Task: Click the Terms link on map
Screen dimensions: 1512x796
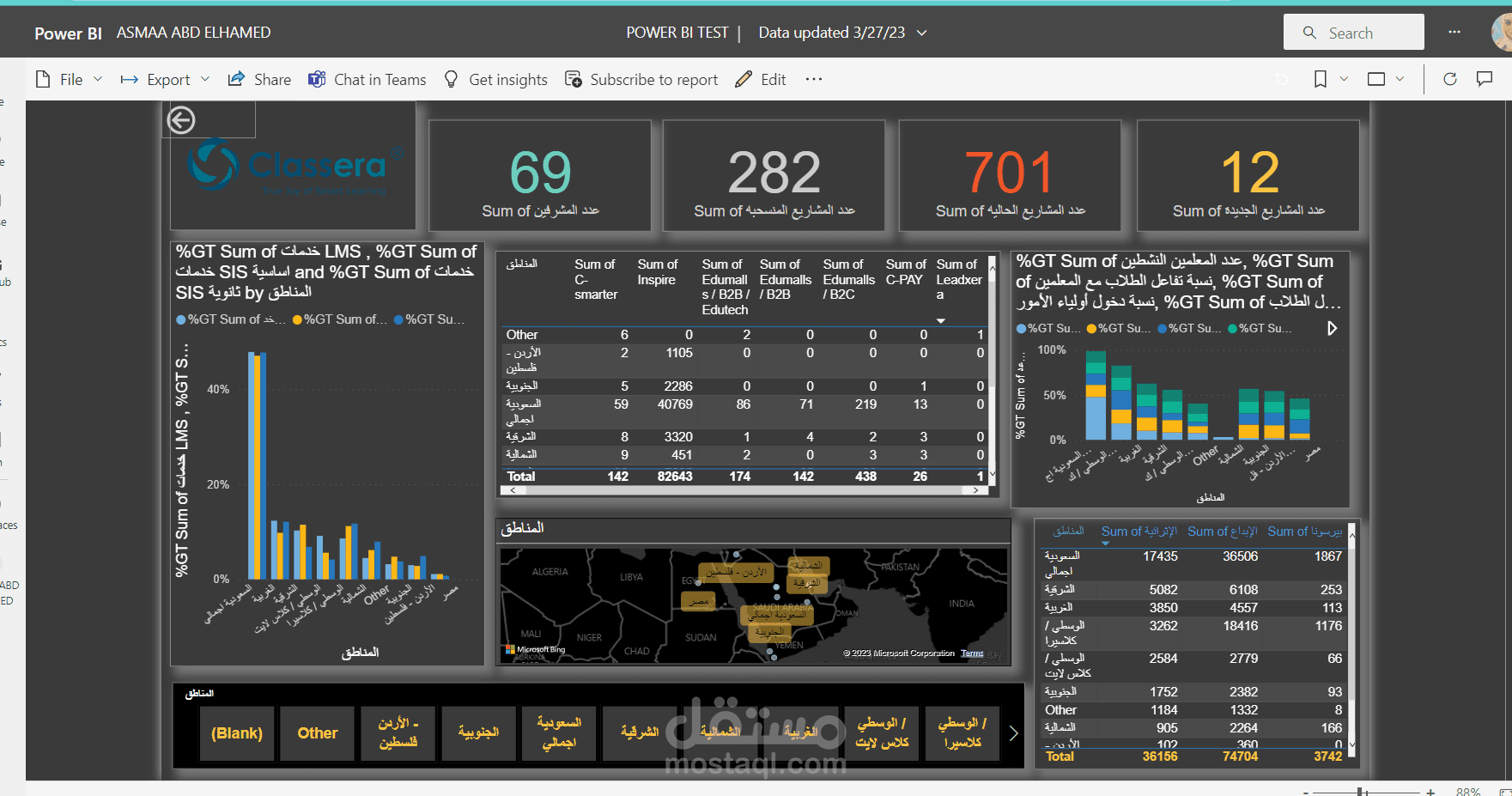Action: pyautogui.click(x=972, y=653)
